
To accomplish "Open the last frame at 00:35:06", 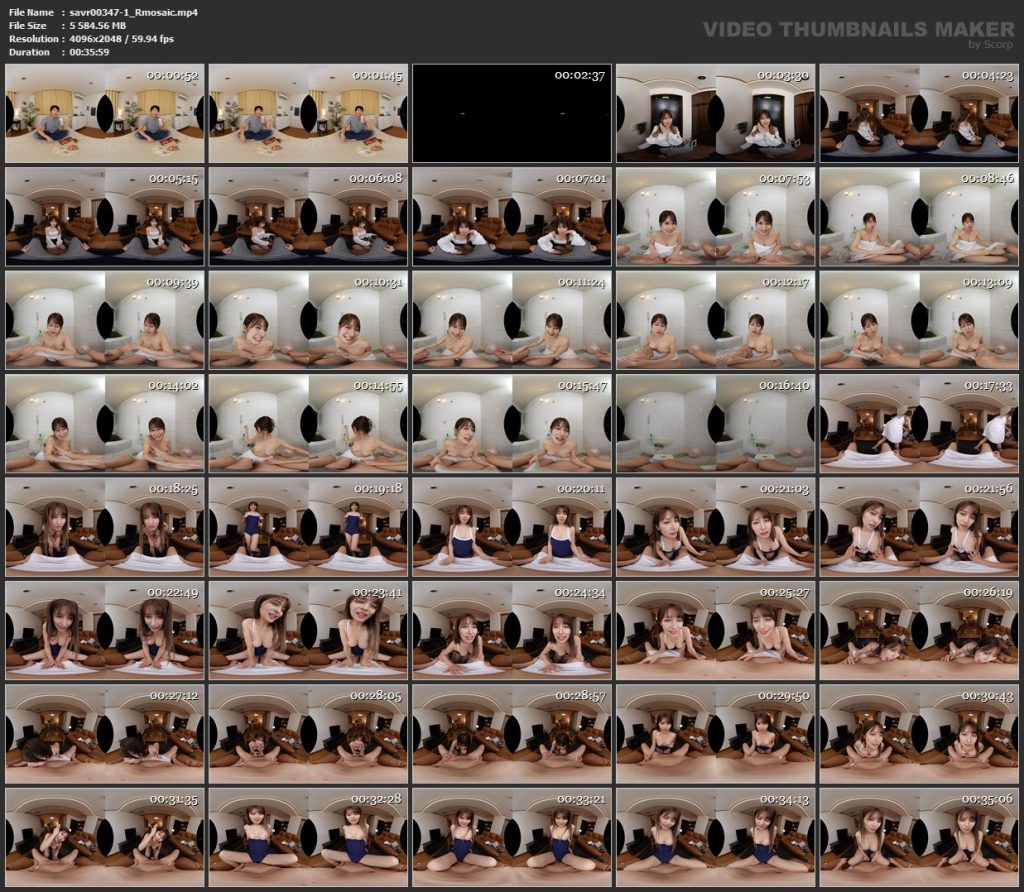I will (919, 837).
